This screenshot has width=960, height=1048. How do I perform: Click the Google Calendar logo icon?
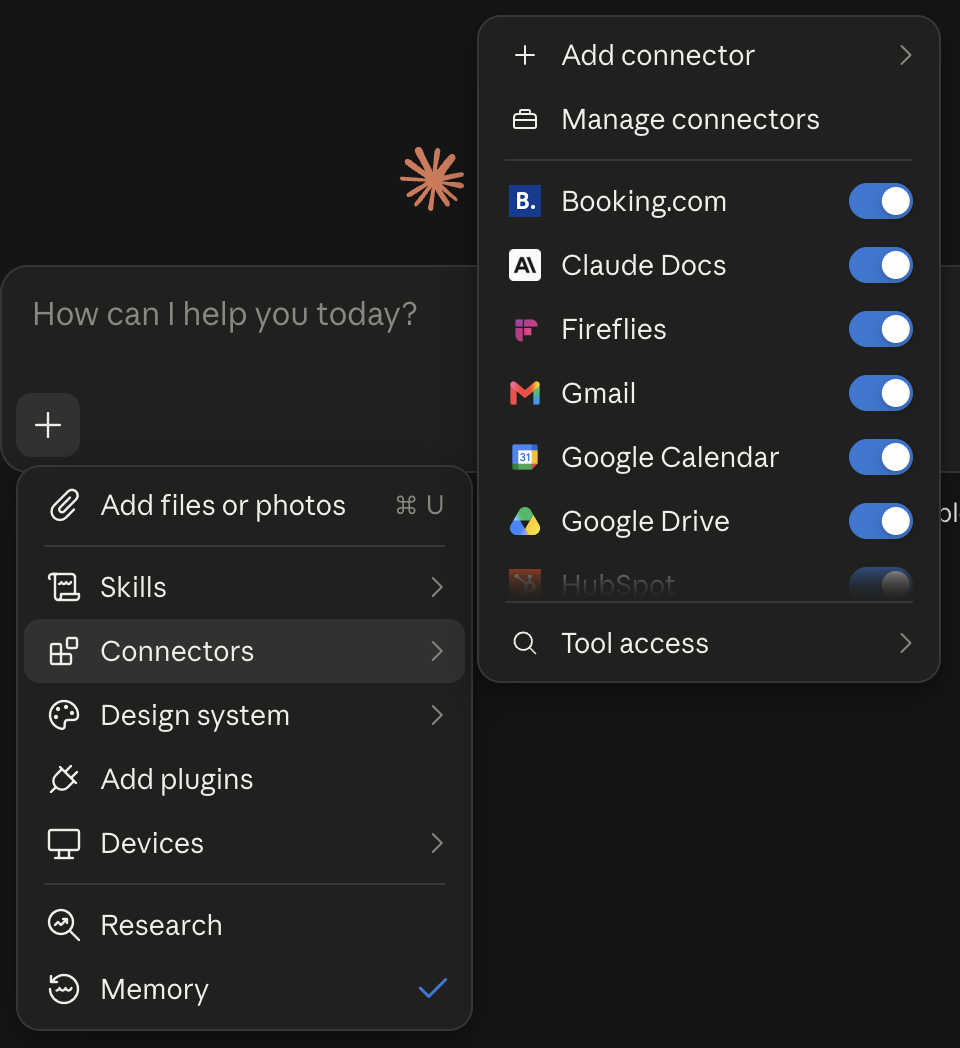(x=525, y=457)
